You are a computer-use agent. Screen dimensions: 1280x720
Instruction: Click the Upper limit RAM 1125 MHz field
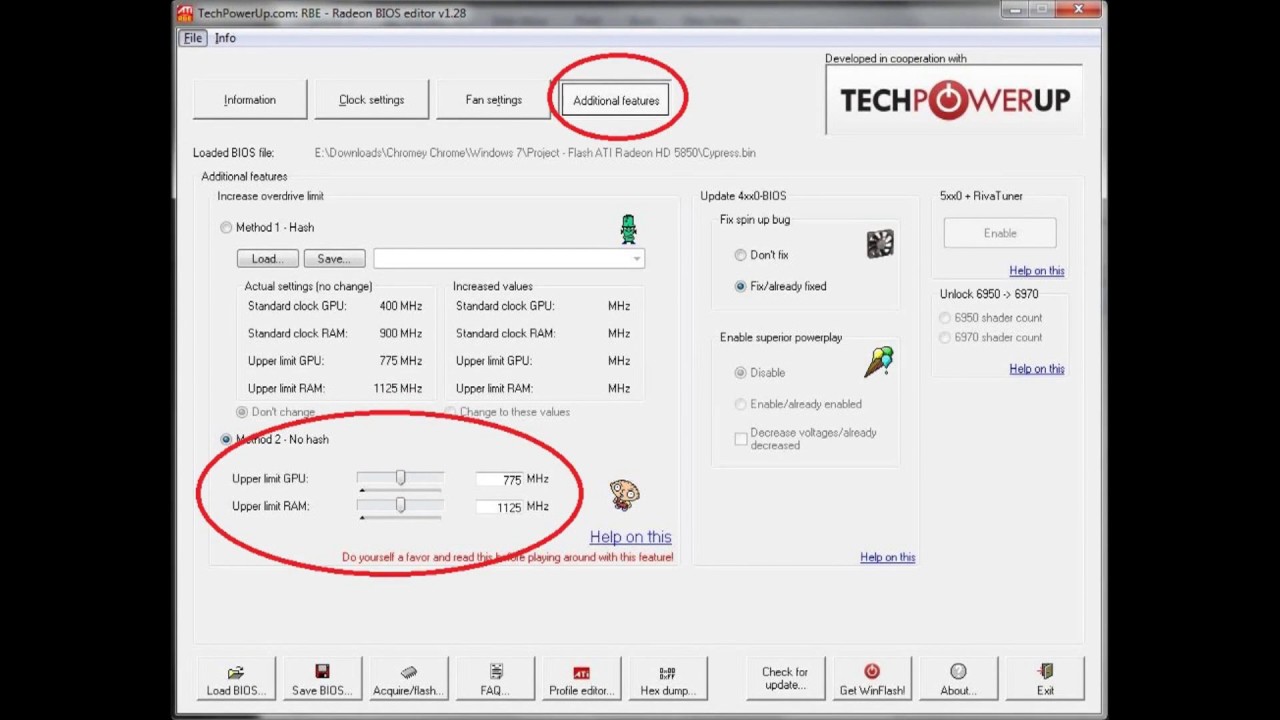pos(500,507)
